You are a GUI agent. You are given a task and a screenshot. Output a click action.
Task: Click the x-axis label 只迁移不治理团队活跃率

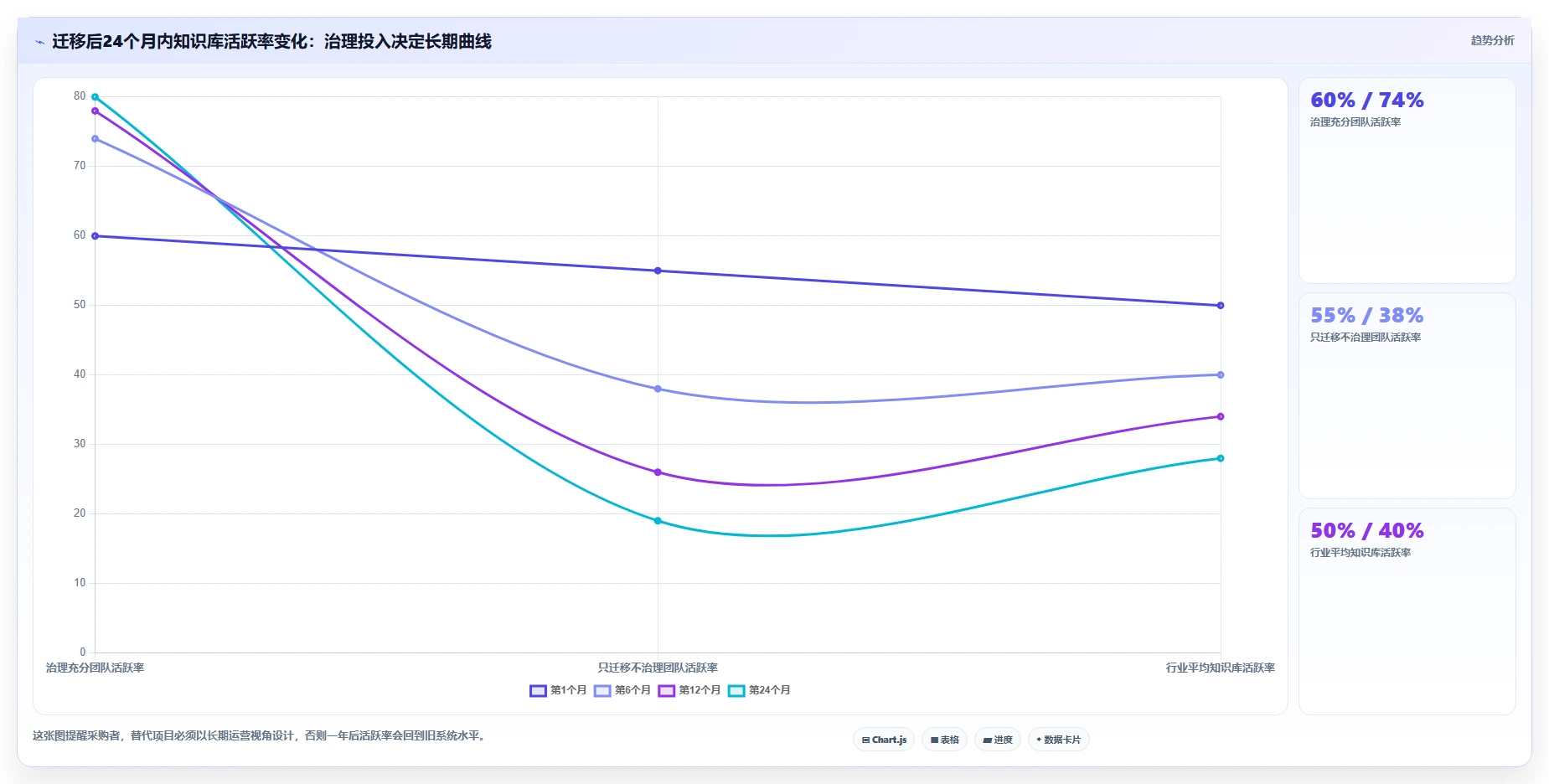click(x=658, y=668)
